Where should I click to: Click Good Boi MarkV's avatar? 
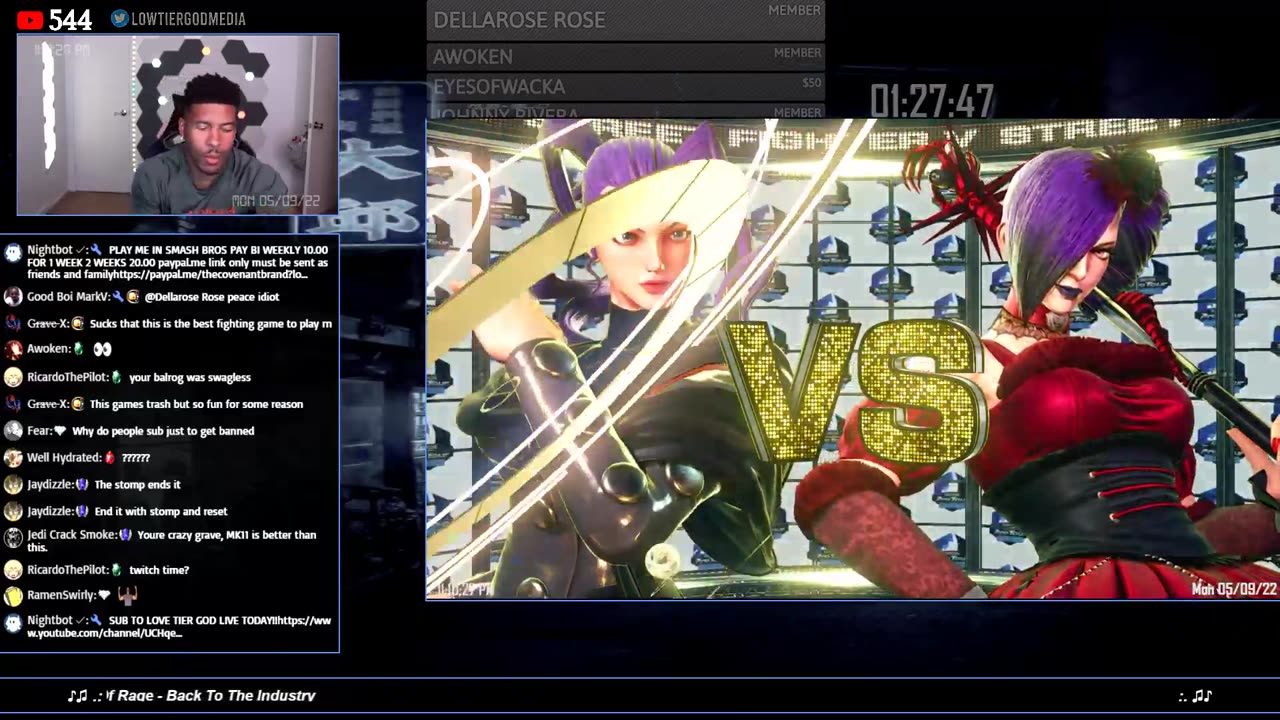tap(13, 297)
